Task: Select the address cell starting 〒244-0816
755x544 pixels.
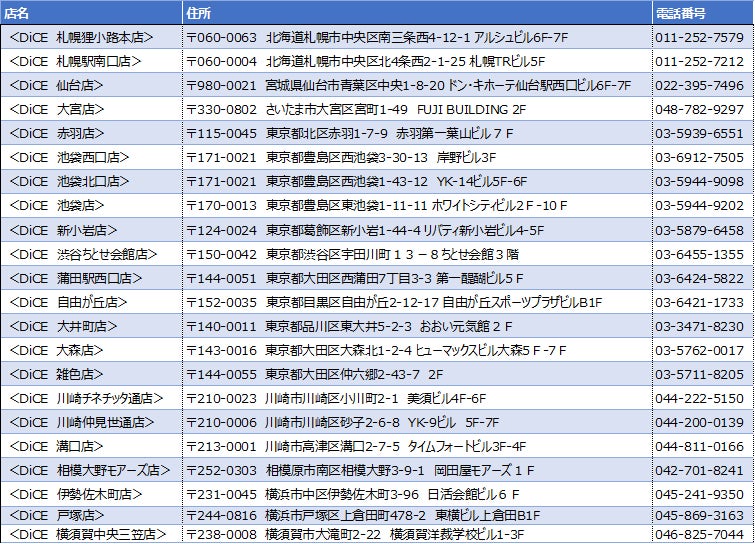Action: (417, 516)
